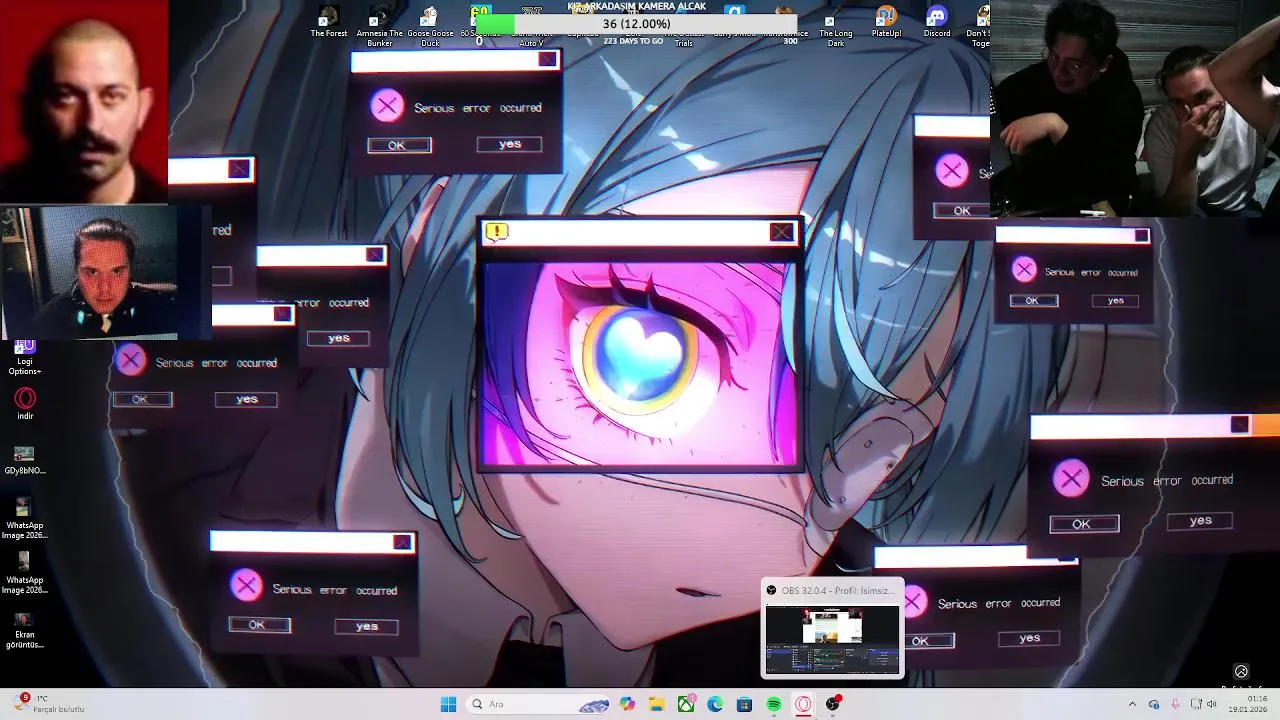
Task: Open Copilot from the taskbar
Action: tap(627, 704)
